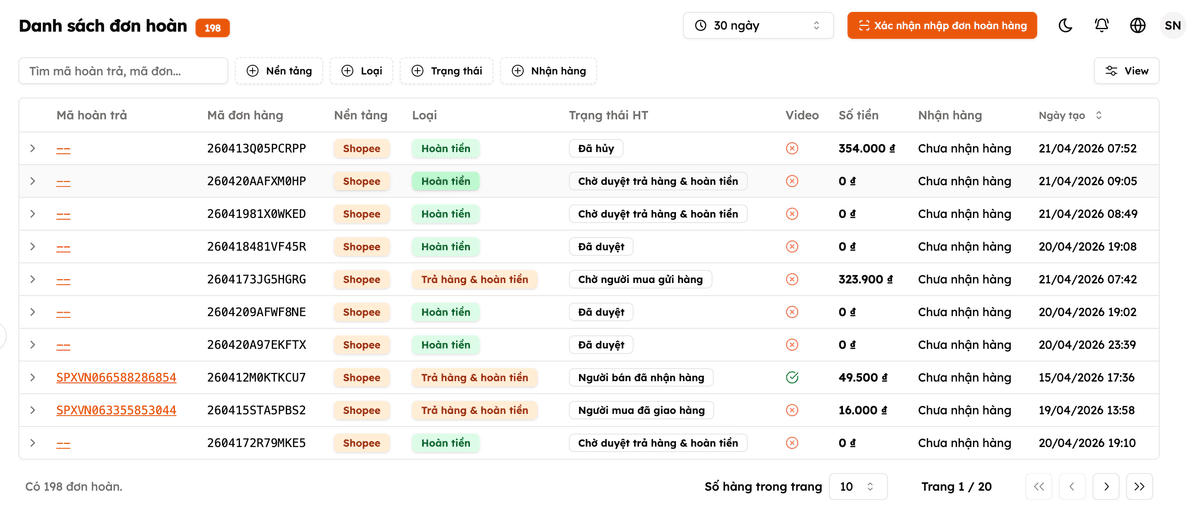Click Mã hoàn trả column header
The width and height of the screenshot is (1200, 519).
pyautogui.click(x=92, y=115)
